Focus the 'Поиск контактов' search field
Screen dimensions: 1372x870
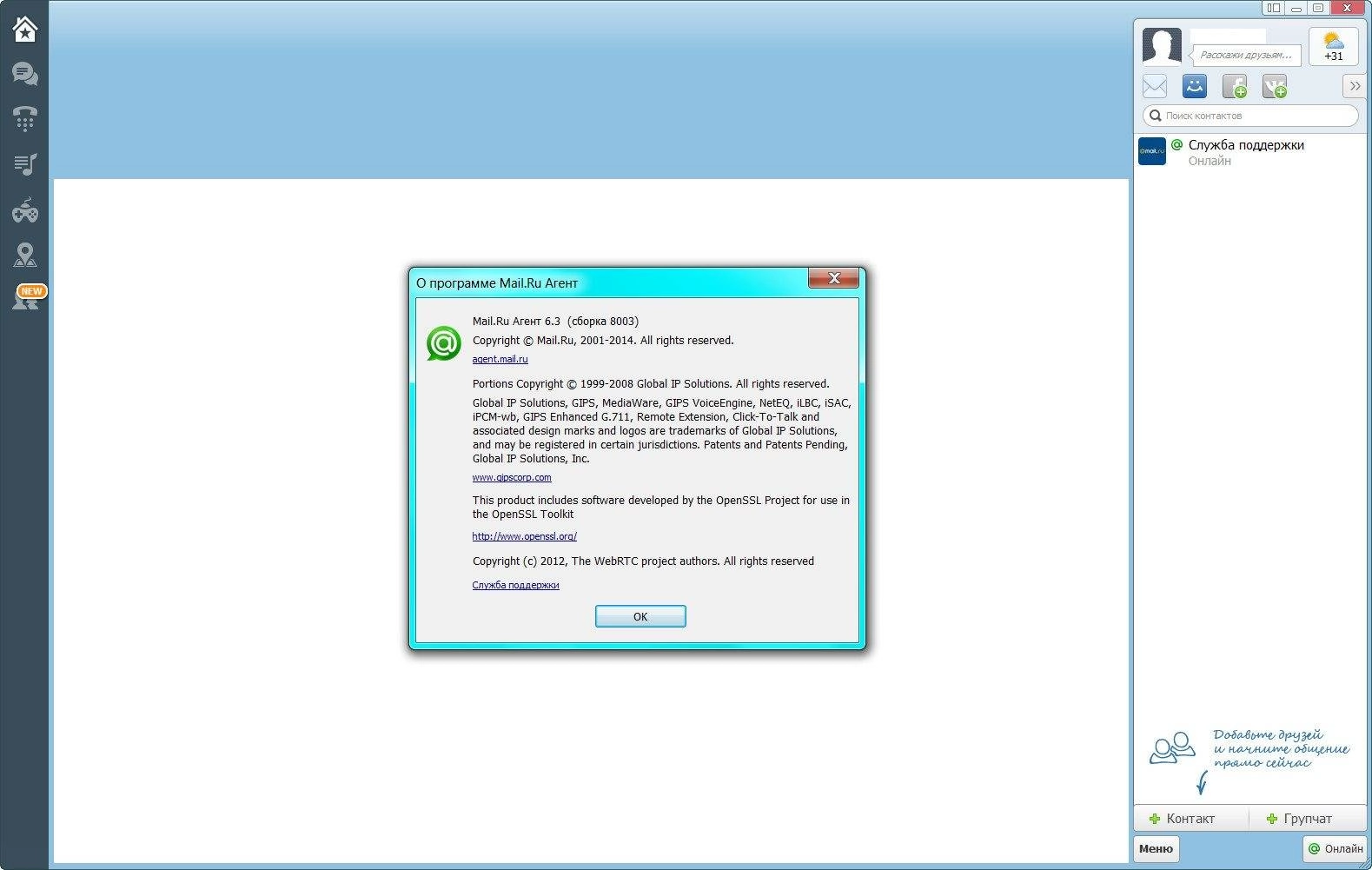tap(1250, 115)
